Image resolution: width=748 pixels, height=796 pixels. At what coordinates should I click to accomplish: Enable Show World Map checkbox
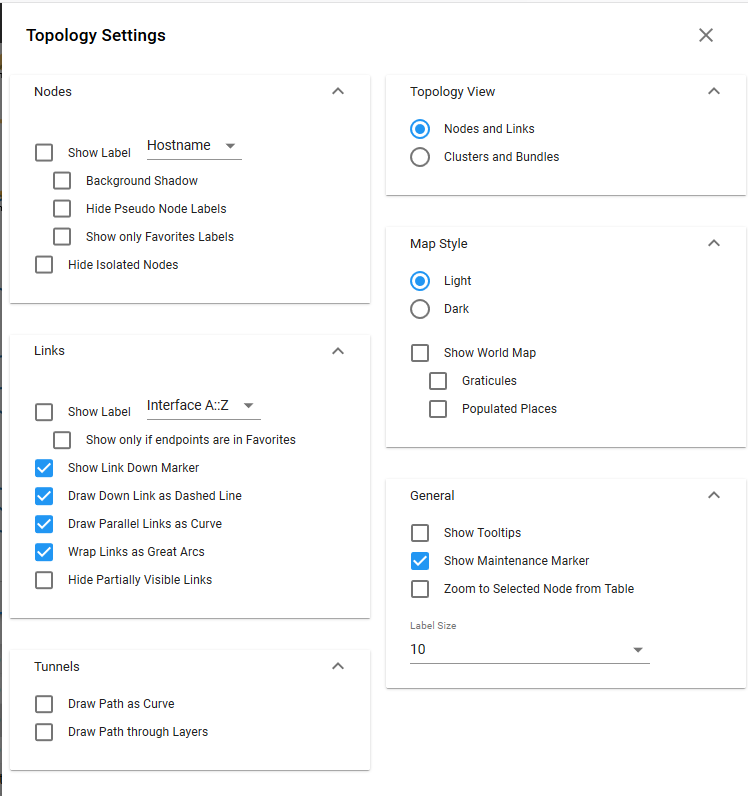pos(421,353)
